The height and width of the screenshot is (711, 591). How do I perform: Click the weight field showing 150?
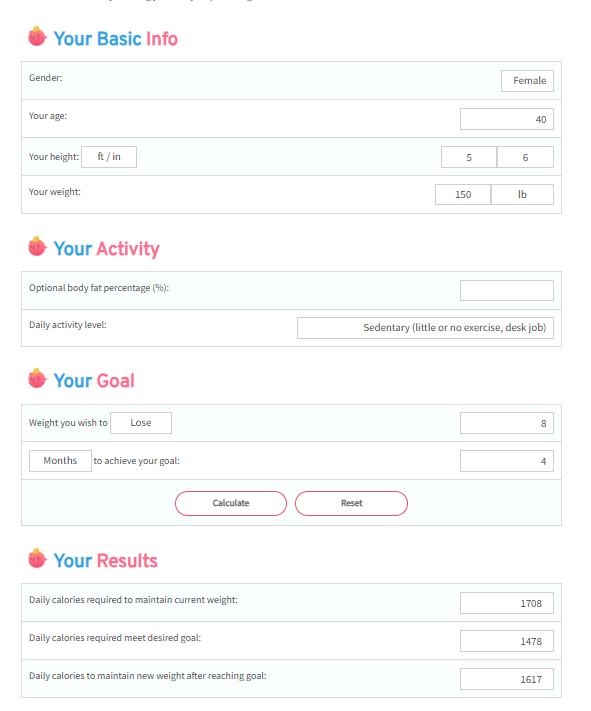tap(463, 195)
